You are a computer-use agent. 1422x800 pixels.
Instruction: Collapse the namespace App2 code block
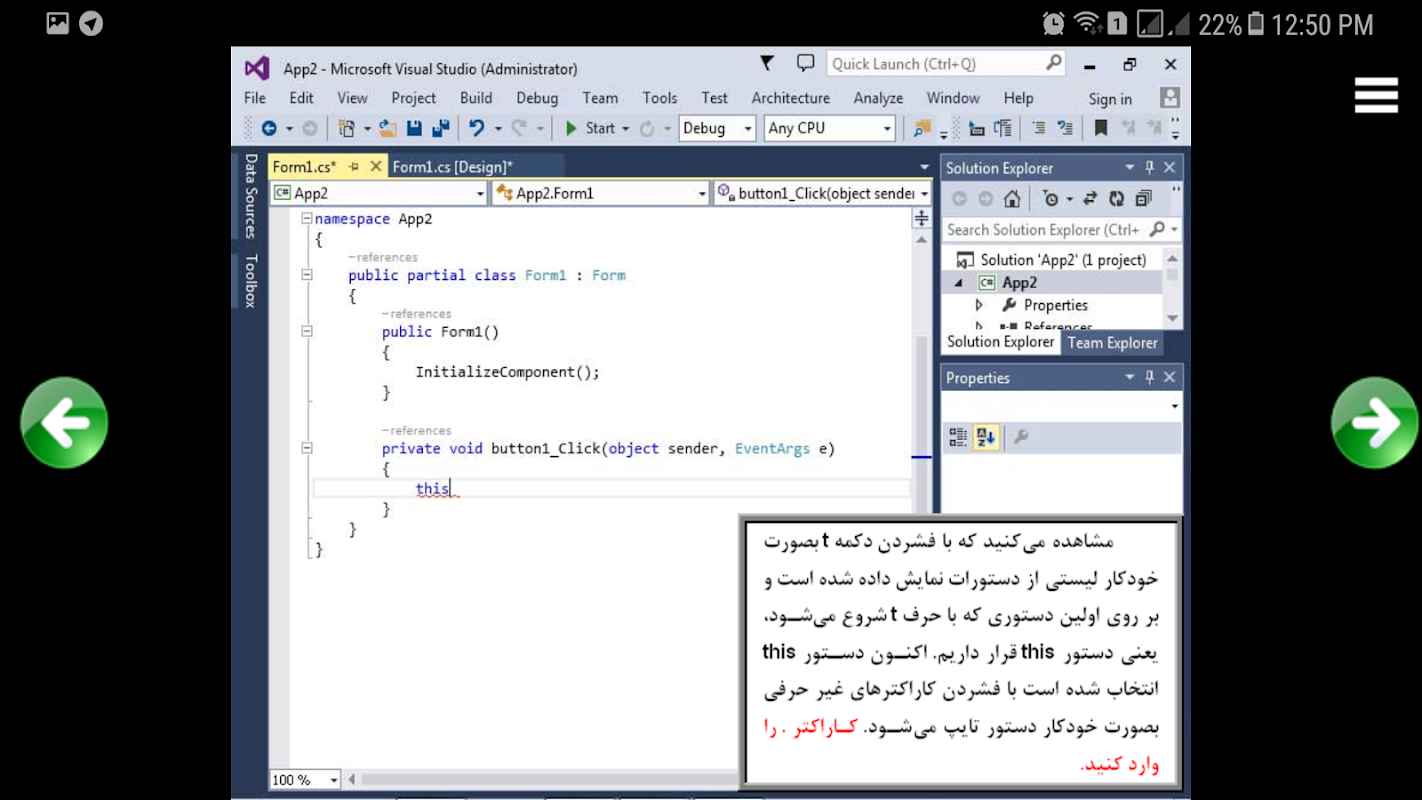pyautogui.click(x=307, y=219)
